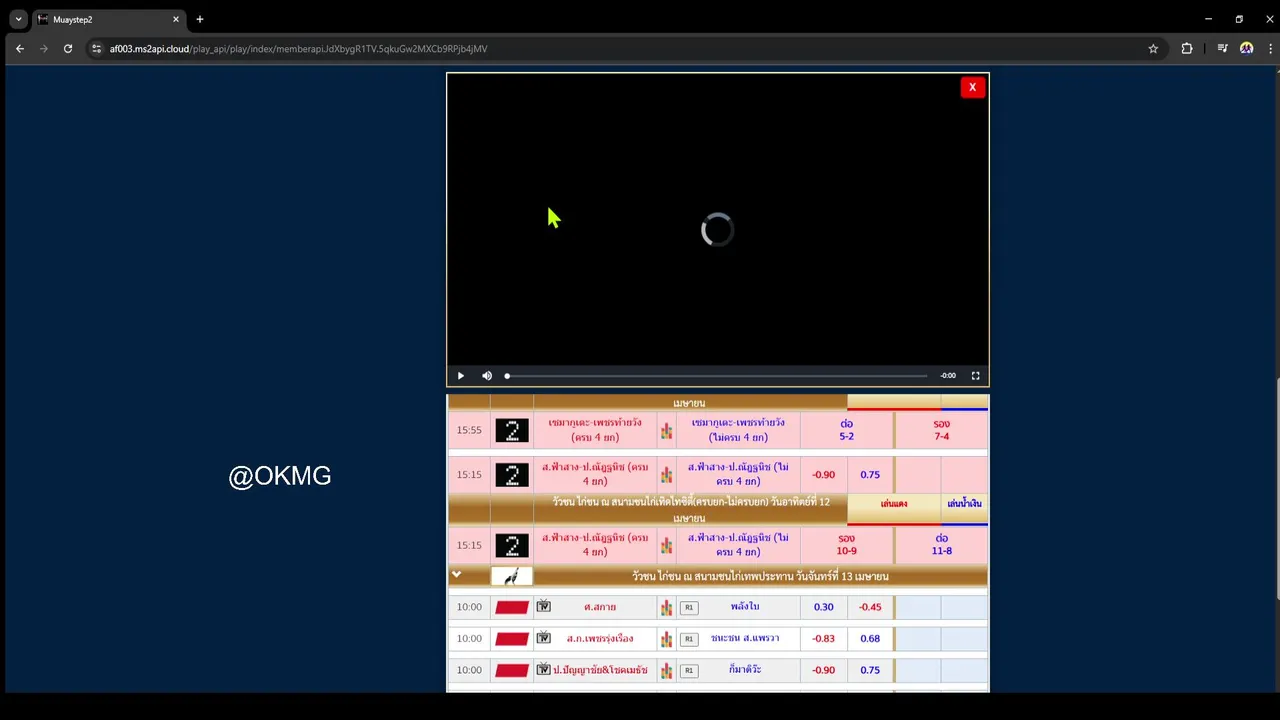Select fighter ศ.สกาย
Image resolution: width=1280 pixels, height=720 pixels.
[x=600, y=607]
